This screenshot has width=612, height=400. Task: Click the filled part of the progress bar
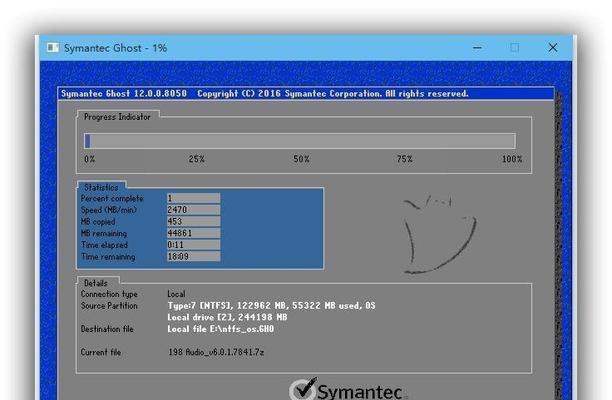(88, 141)
